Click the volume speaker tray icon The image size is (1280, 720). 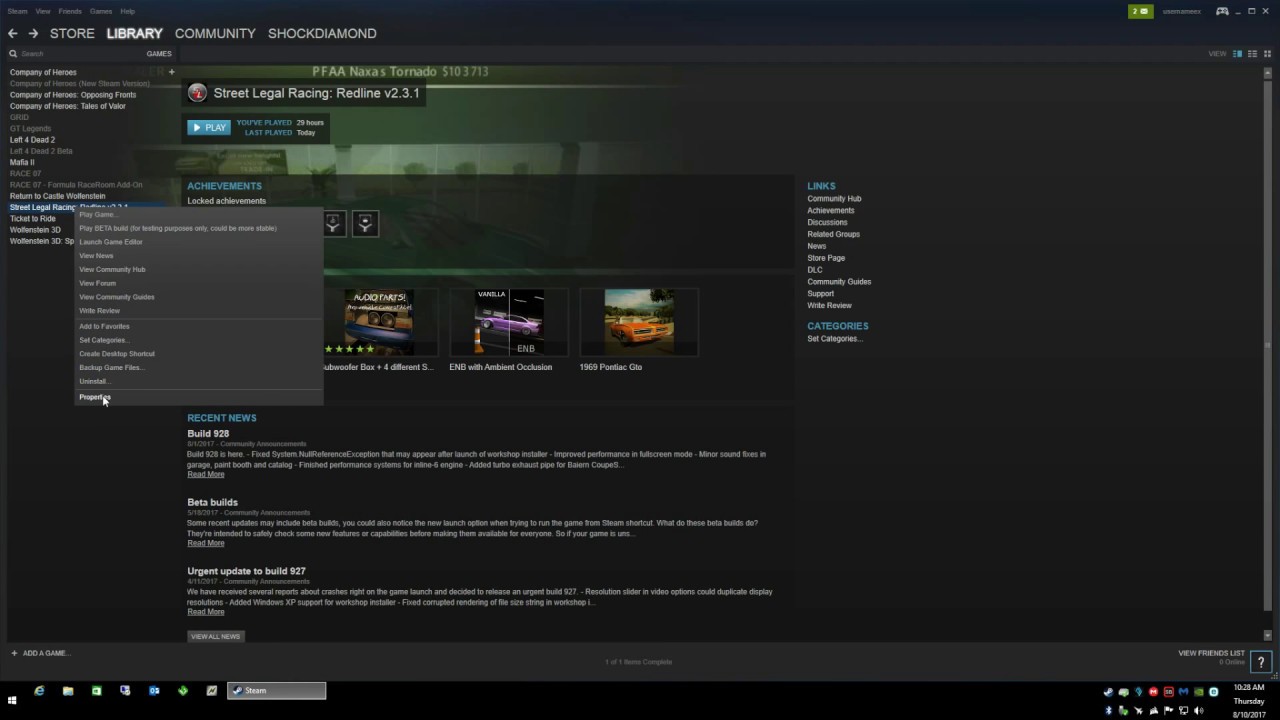click(x=1198, y=711)
